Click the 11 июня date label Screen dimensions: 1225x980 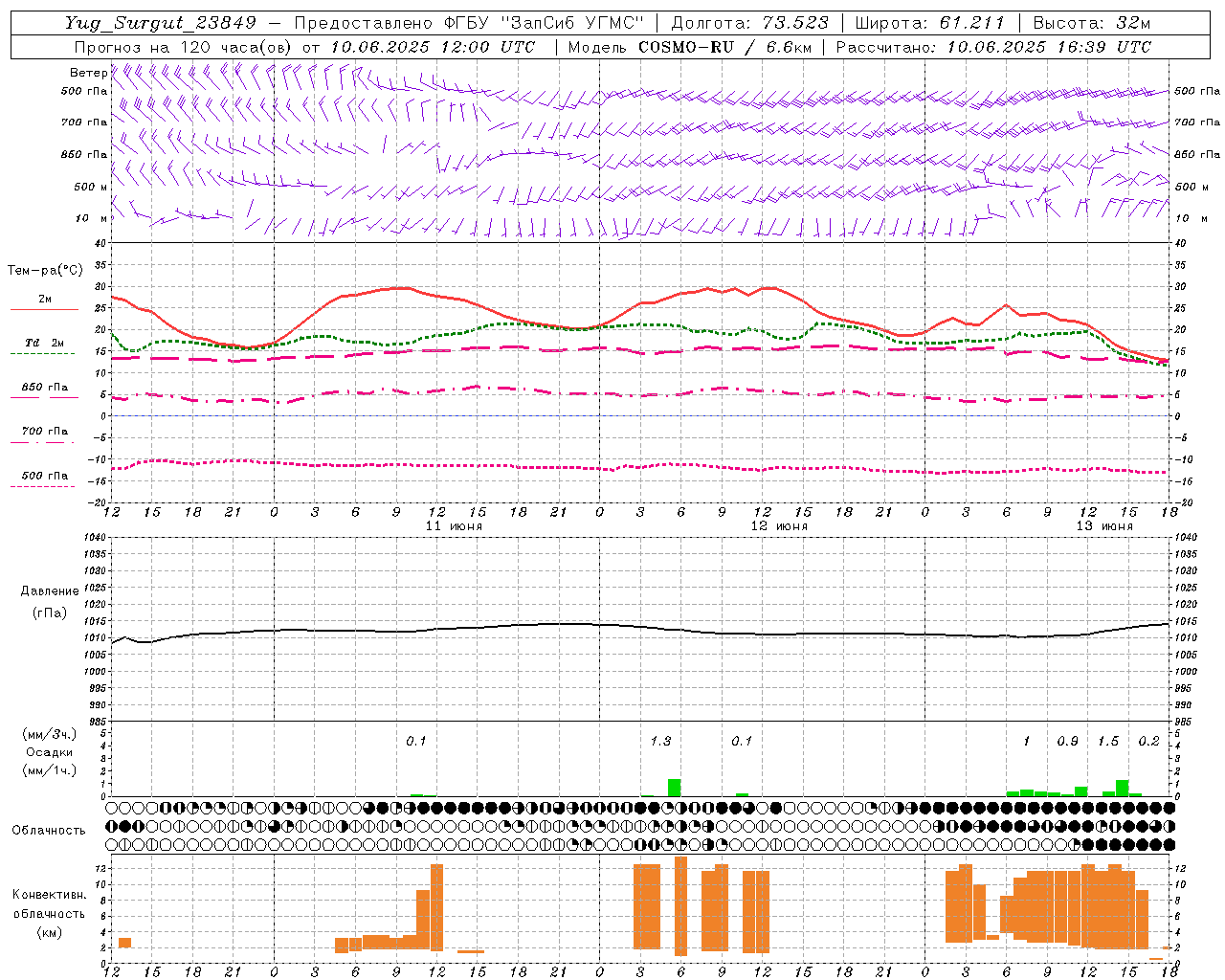[x=454, y=526]
